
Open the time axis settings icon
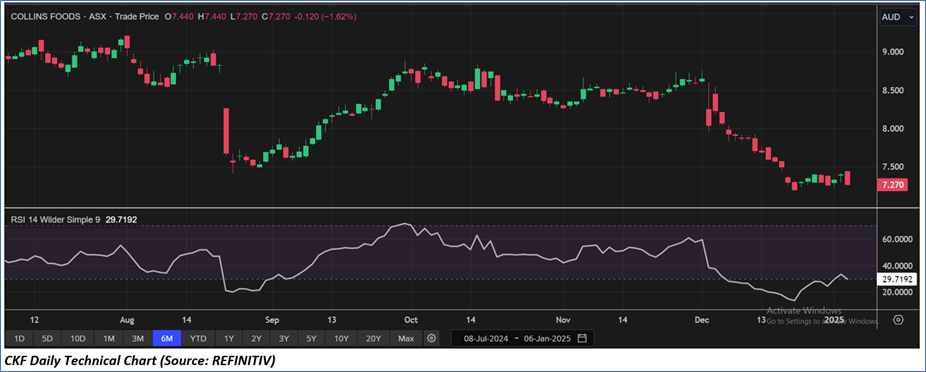tap(898, 319)
